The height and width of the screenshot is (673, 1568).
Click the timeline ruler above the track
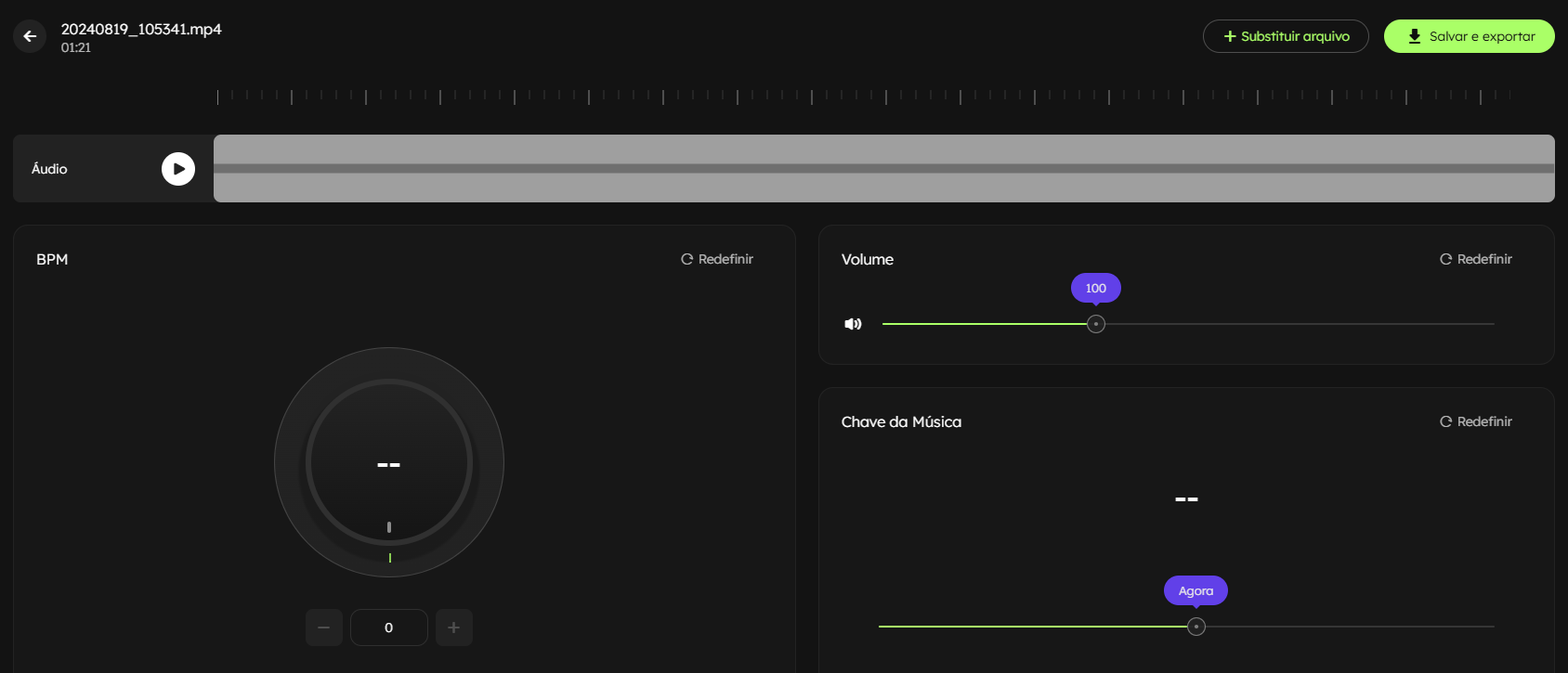[x=864, y=96]
